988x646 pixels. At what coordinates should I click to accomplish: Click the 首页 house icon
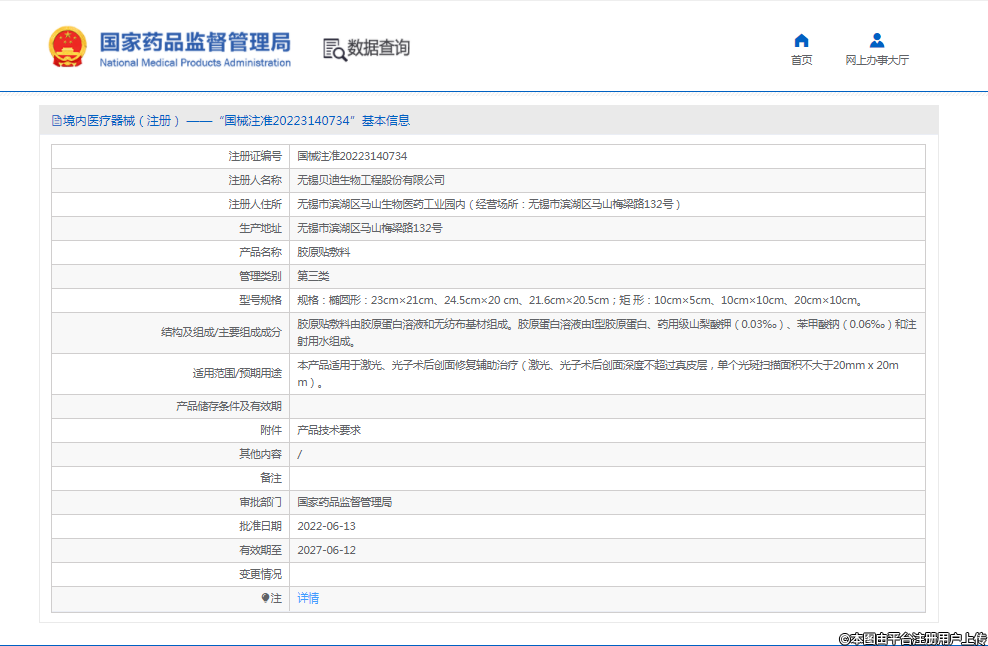click(x=801, y=40)
